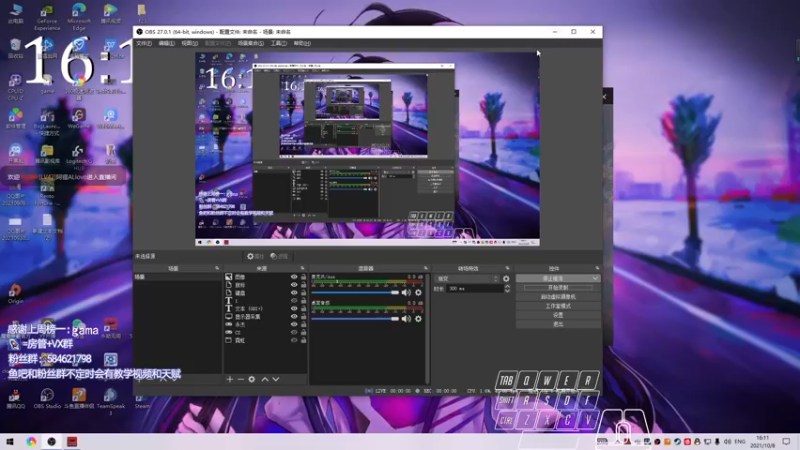The height and width of the screenshot is (450, 800).
Task: Decrease transition duration with down stepper
Action: [x=507, y=291]
